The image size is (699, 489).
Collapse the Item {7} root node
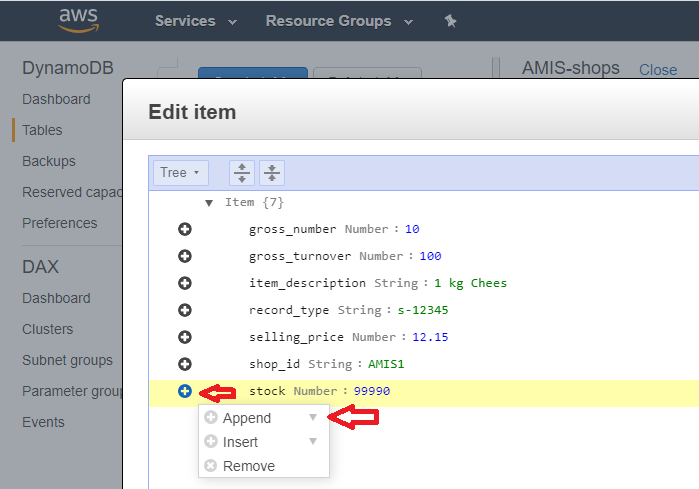tap(209, 202)
